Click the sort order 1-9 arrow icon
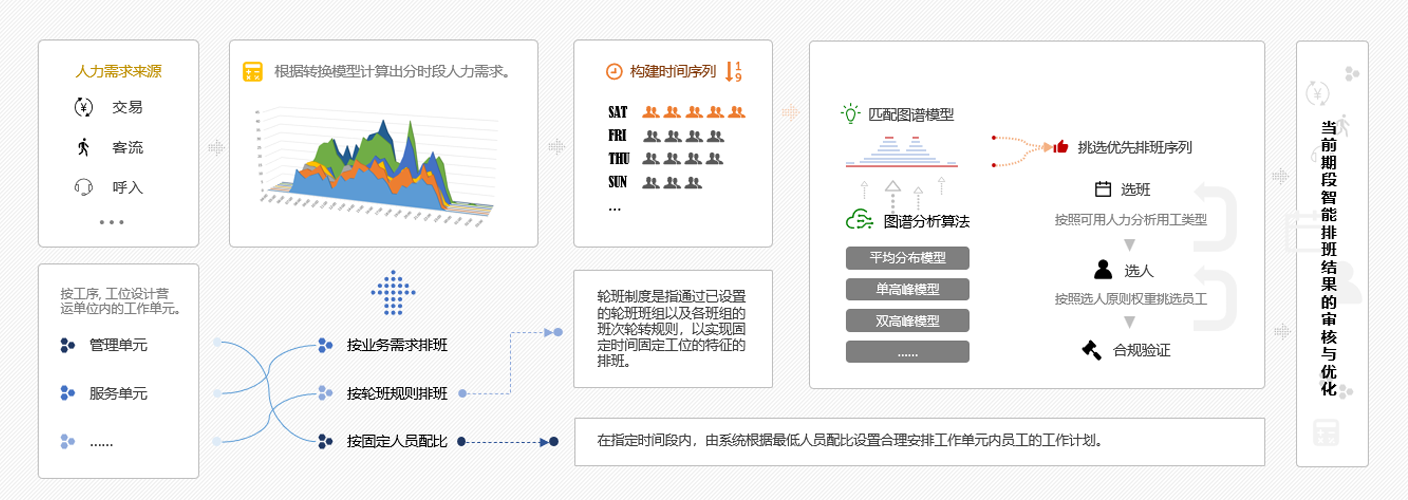This screenshot has width=1408, height=500. click(x=733, y=72)
